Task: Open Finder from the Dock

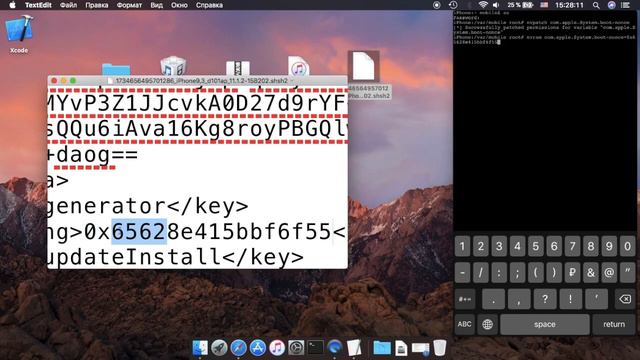Action: pyautogui.click(x=200, y=348)
